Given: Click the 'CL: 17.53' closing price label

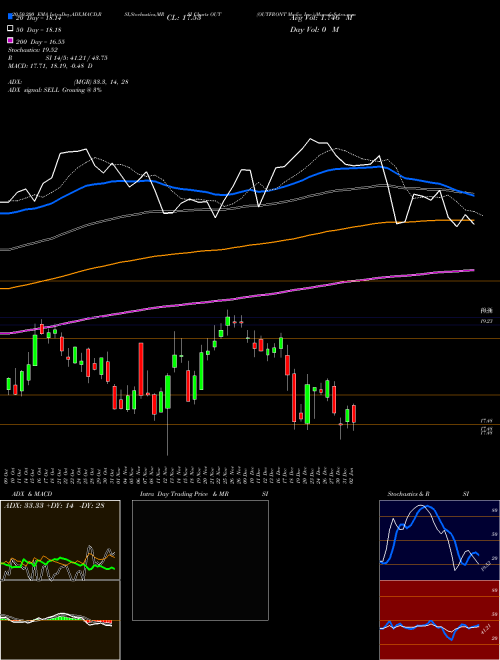Looking at the screenshot, I should point(184,18).
